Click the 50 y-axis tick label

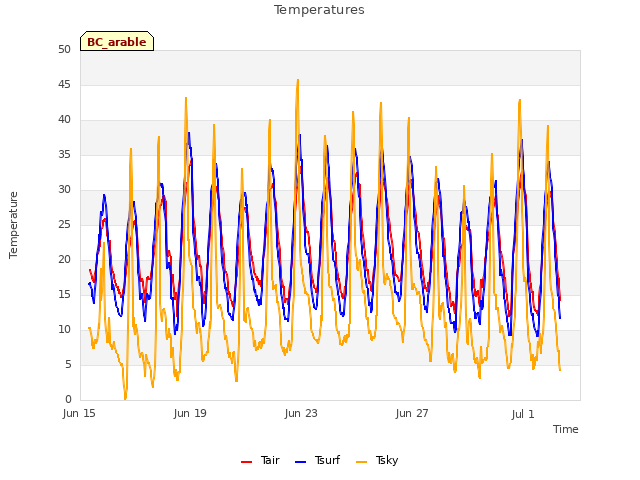pyautogui.click(x=64, y=49)
